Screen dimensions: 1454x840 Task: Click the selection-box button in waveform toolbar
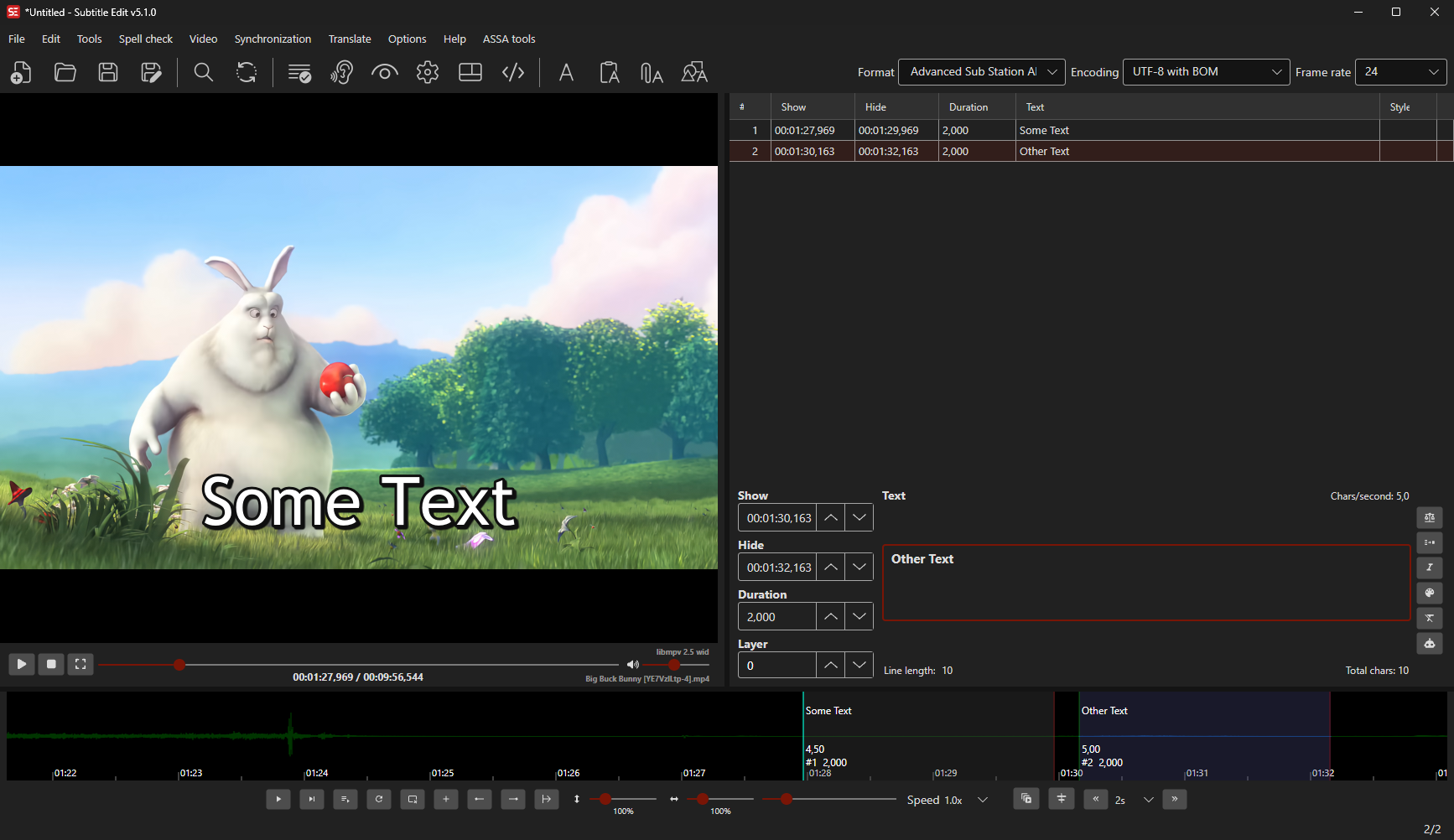[413, 800]
